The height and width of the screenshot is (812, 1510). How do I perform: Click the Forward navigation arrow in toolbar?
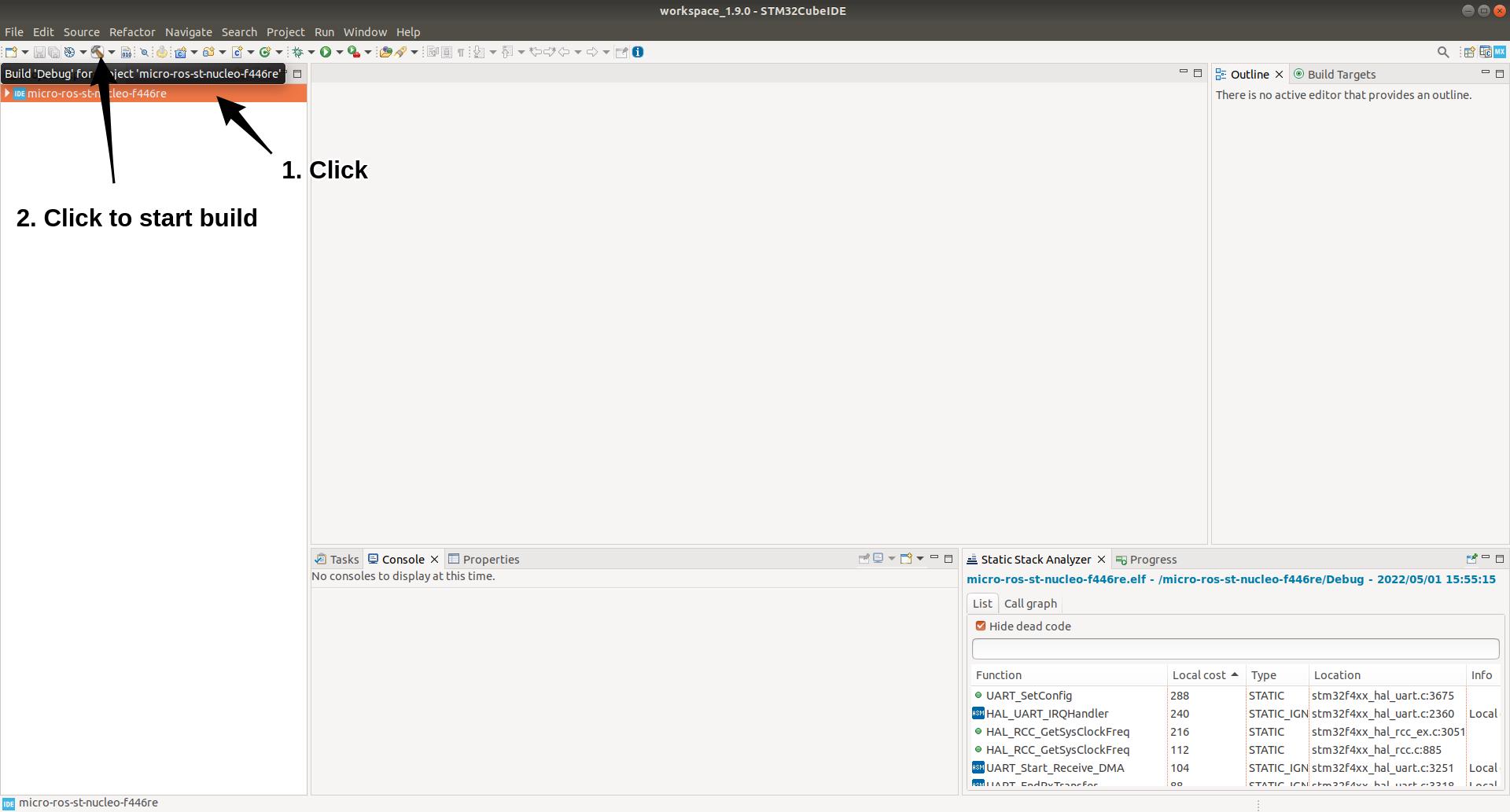[x=592, y=52]
